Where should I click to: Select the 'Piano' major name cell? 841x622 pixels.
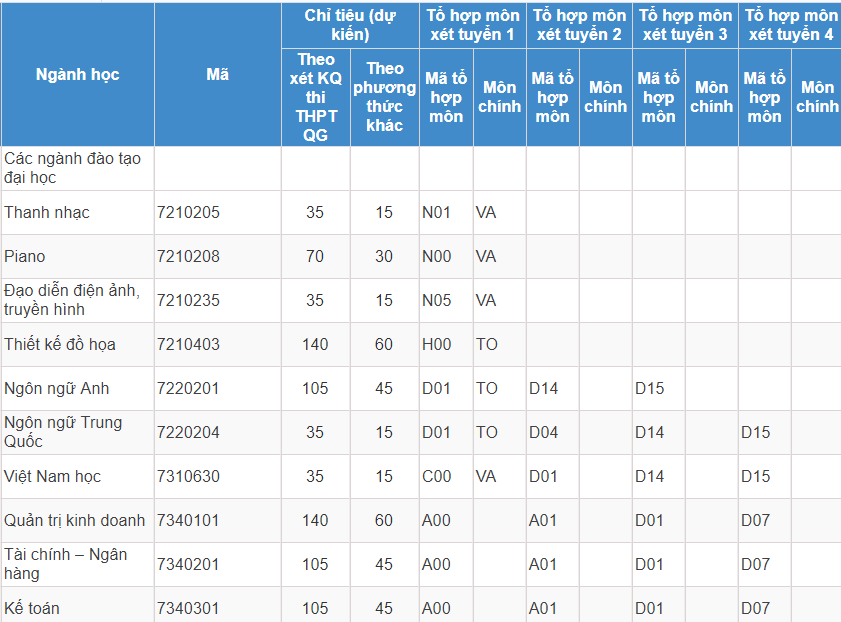25,256
